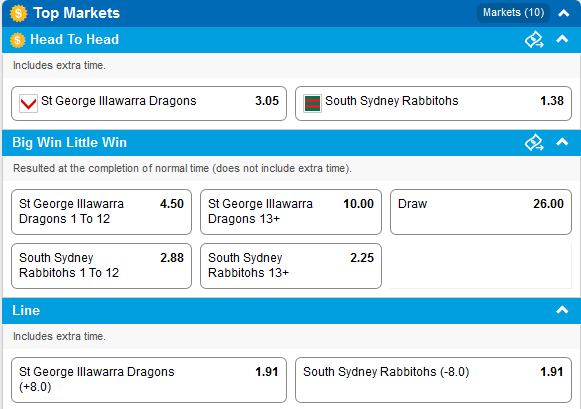Select Dragons (+8.0) line at 1.91
Viewport: 581px width, 409px height.
149,380
